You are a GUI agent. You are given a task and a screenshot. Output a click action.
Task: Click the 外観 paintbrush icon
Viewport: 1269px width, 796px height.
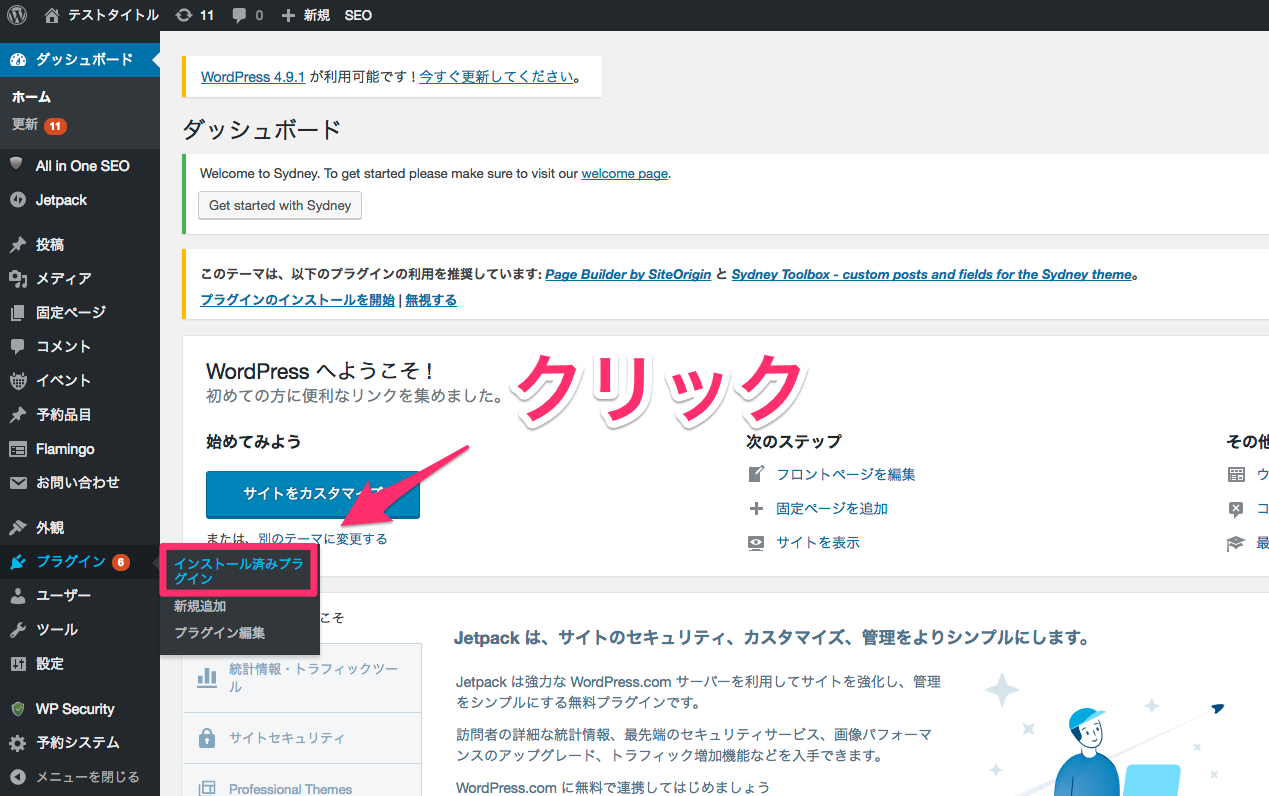(17, 528)
